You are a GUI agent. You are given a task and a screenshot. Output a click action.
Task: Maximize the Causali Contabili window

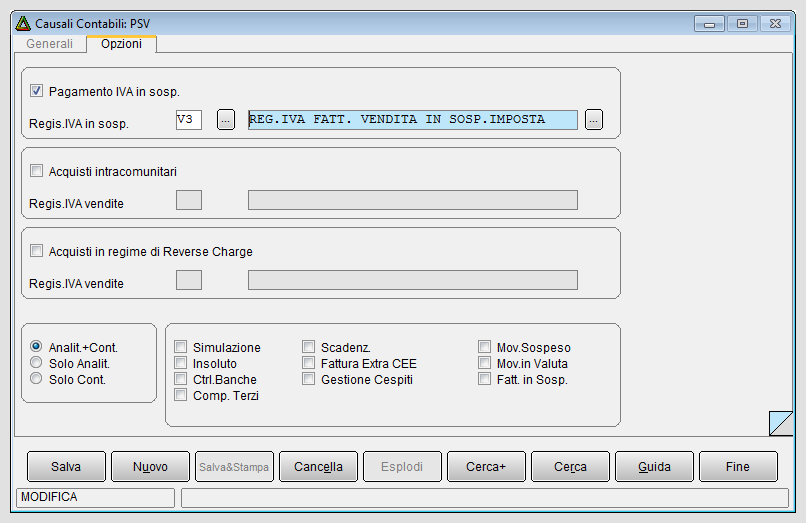point(742,24)
